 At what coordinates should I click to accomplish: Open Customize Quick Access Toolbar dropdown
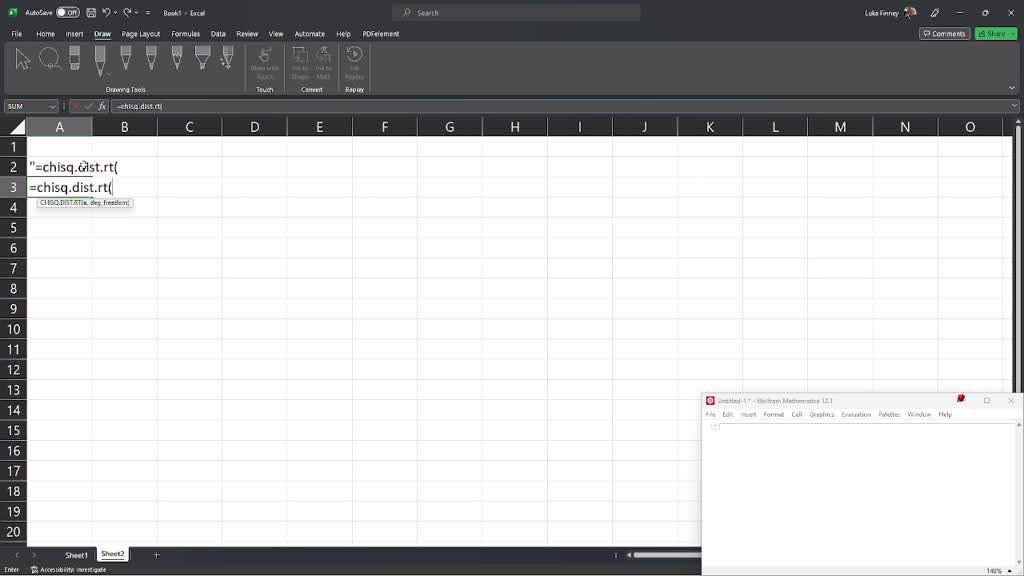(148, 12)
